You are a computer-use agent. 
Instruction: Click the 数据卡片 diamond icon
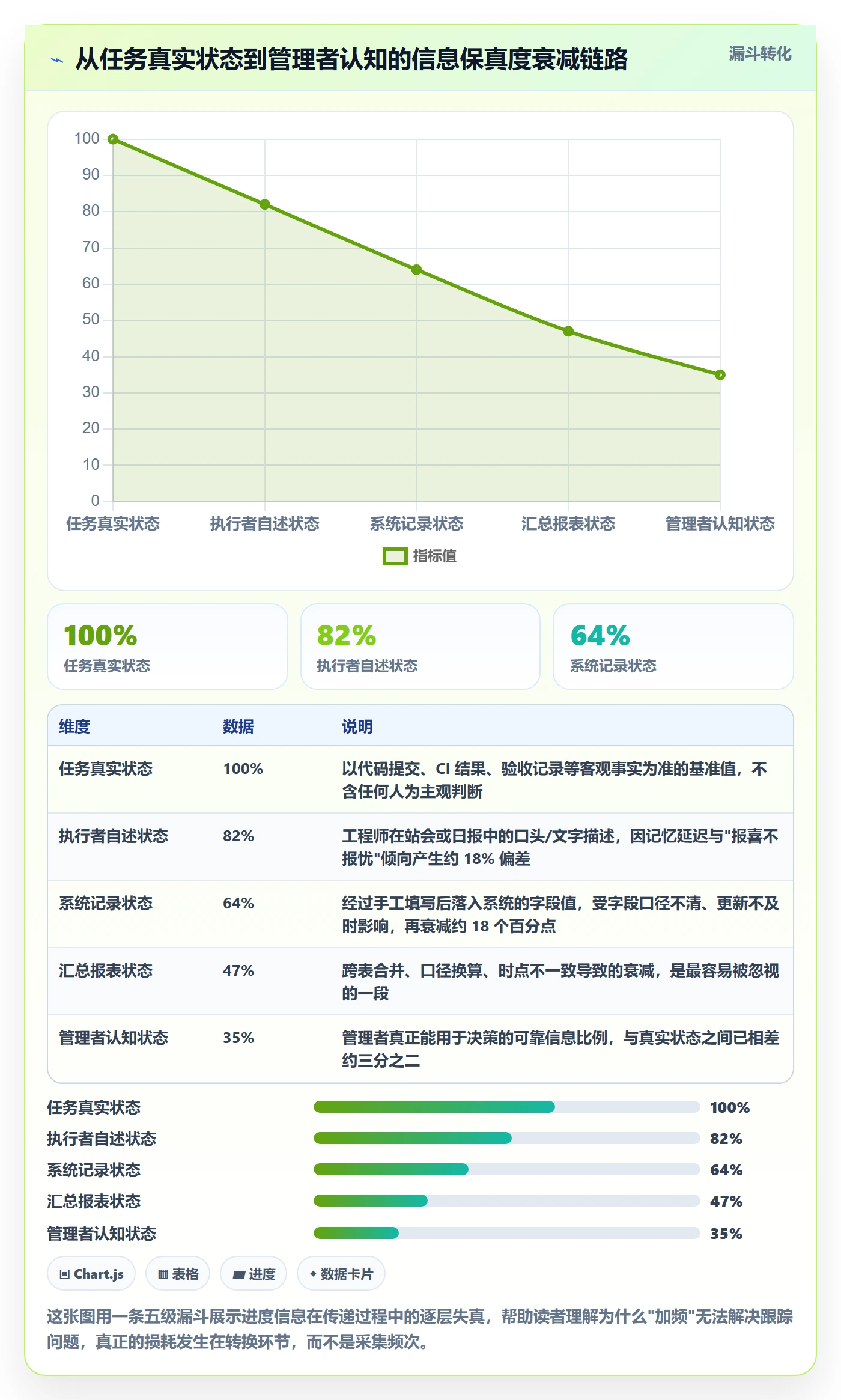[x=313, y=1273]
